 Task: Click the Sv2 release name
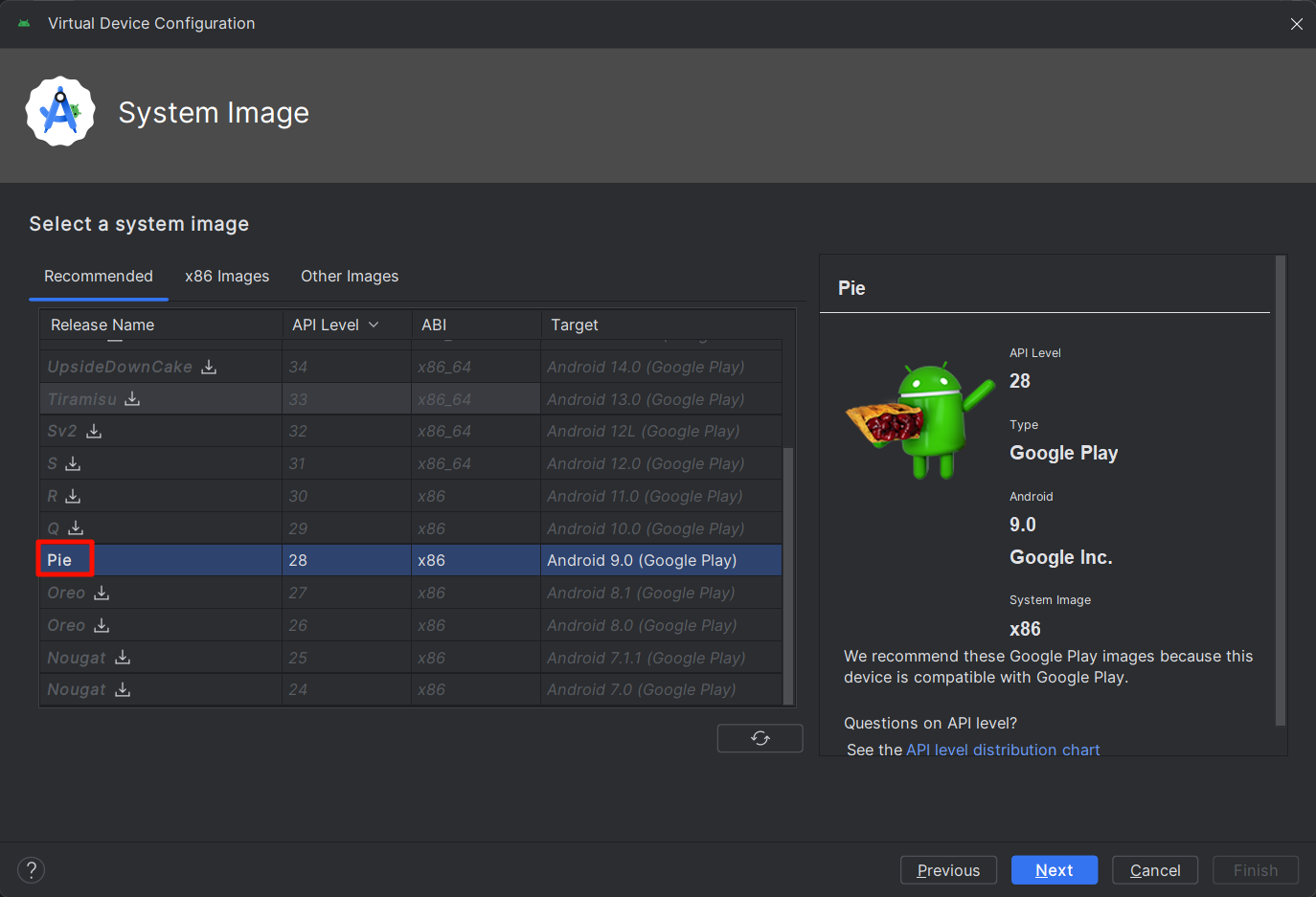click(x=62, y=431)
